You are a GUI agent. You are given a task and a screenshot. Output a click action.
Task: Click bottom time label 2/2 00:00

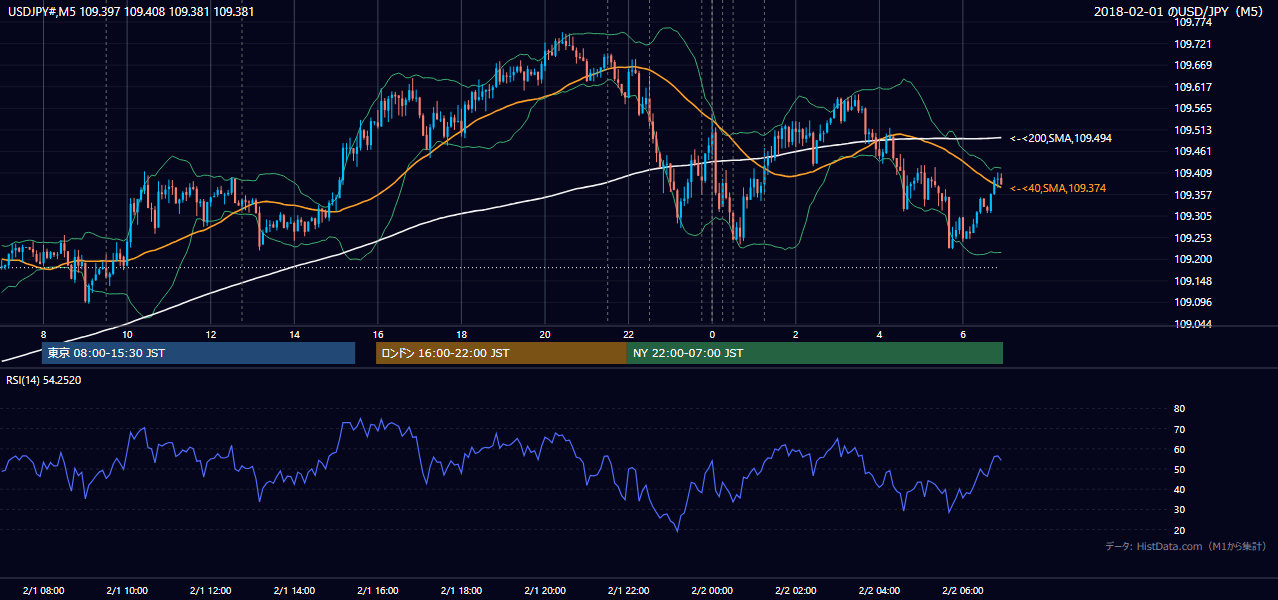pyautogui.click(x=712, y=591)
